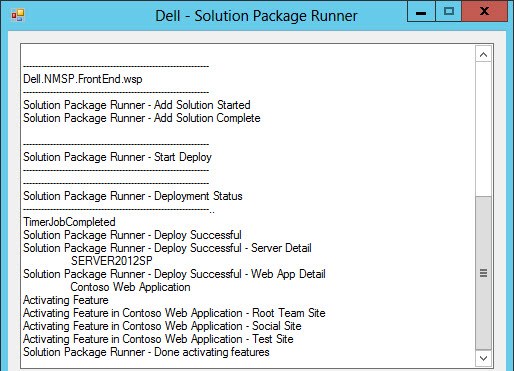Click the Contoso Web Application entry line
This screenshot has height=371, width=514.
pyautogui.click(x=130, y=287)
